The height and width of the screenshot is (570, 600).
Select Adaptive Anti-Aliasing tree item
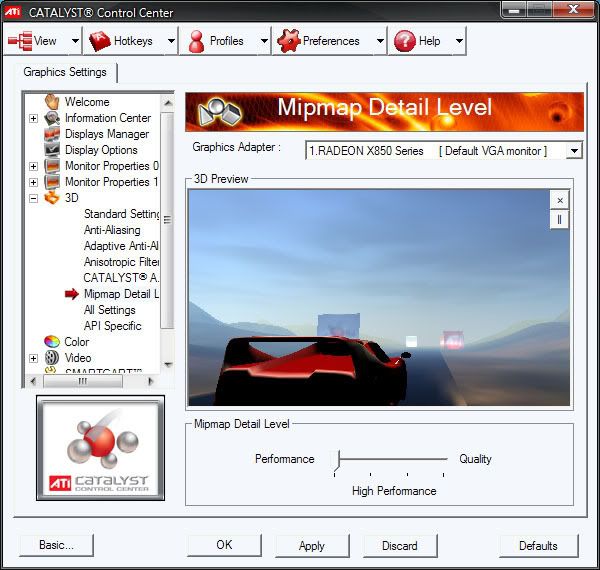(121, 246)
